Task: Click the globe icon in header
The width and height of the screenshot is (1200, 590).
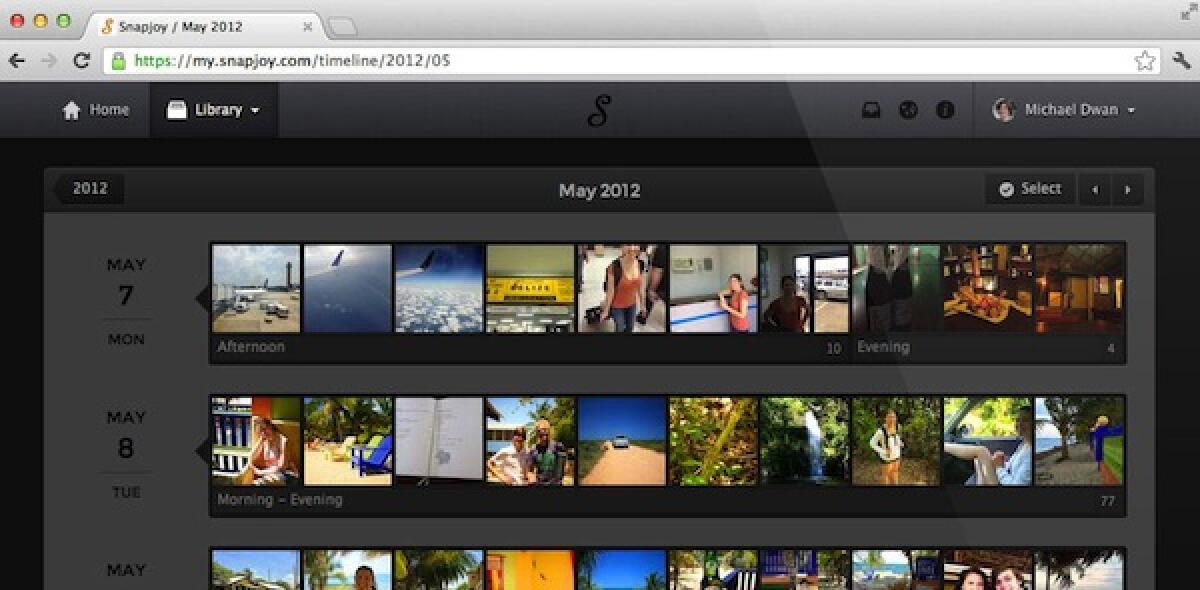Action: point(908,110)
